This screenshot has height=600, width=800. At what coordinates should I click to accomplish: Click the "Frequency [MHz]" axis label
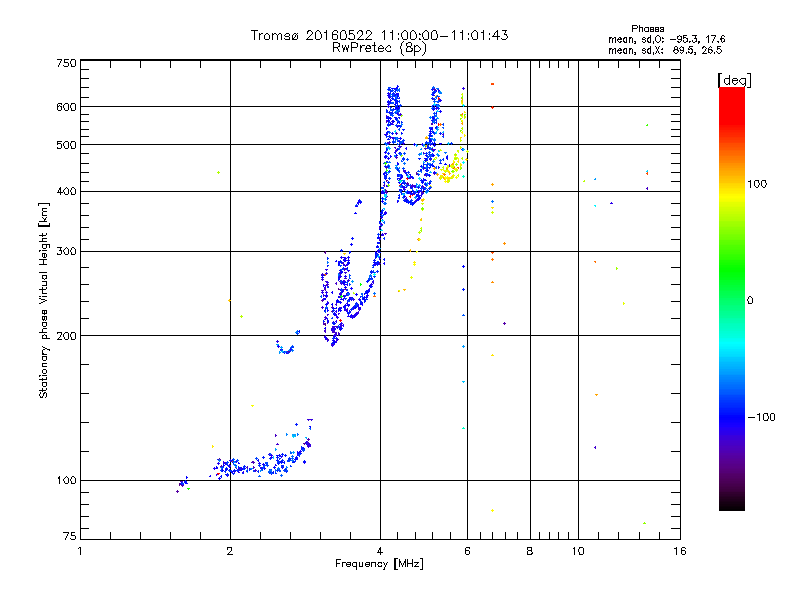[379, 564]
